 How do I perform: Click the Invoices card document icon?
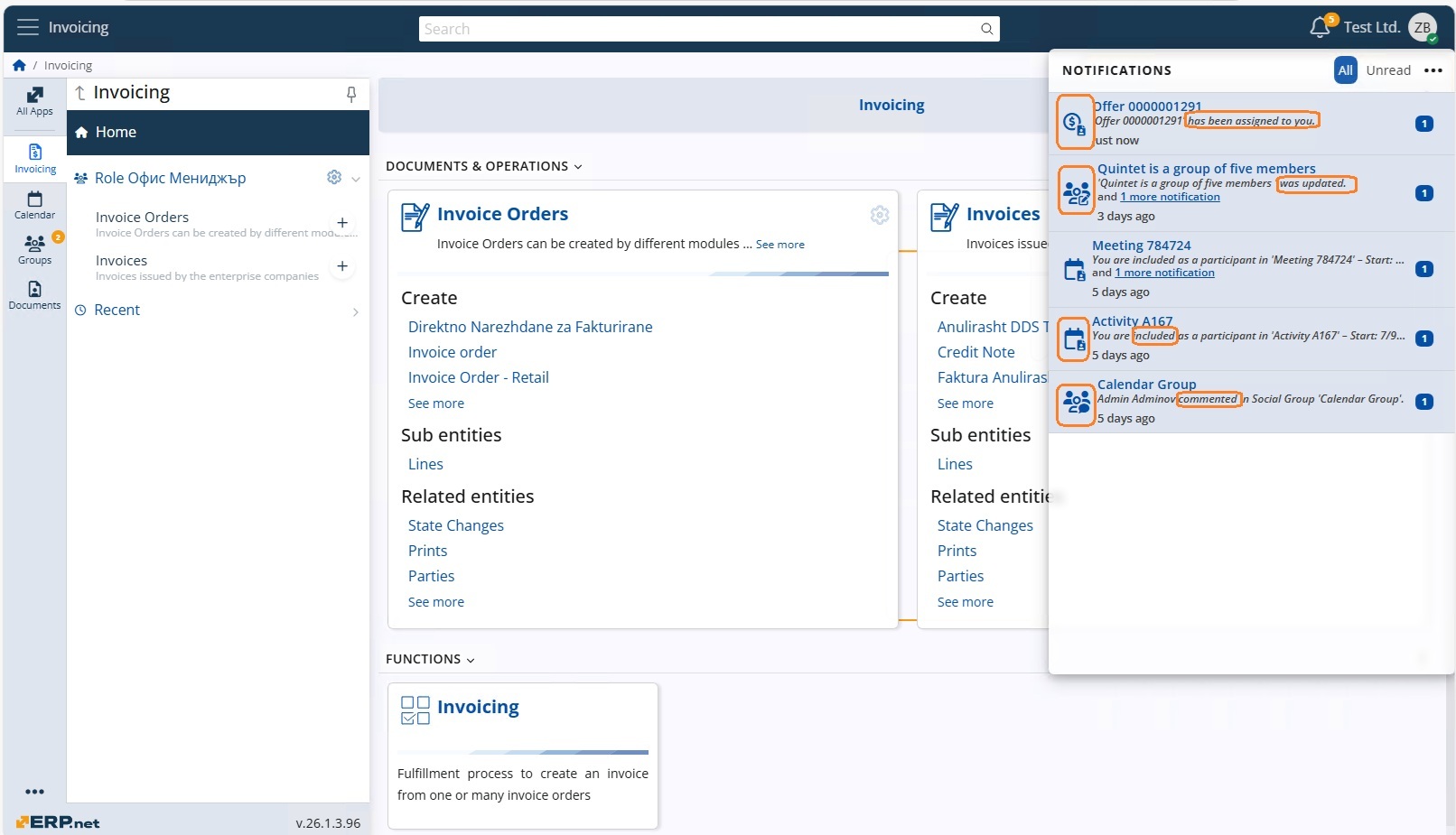pos(944,218)
